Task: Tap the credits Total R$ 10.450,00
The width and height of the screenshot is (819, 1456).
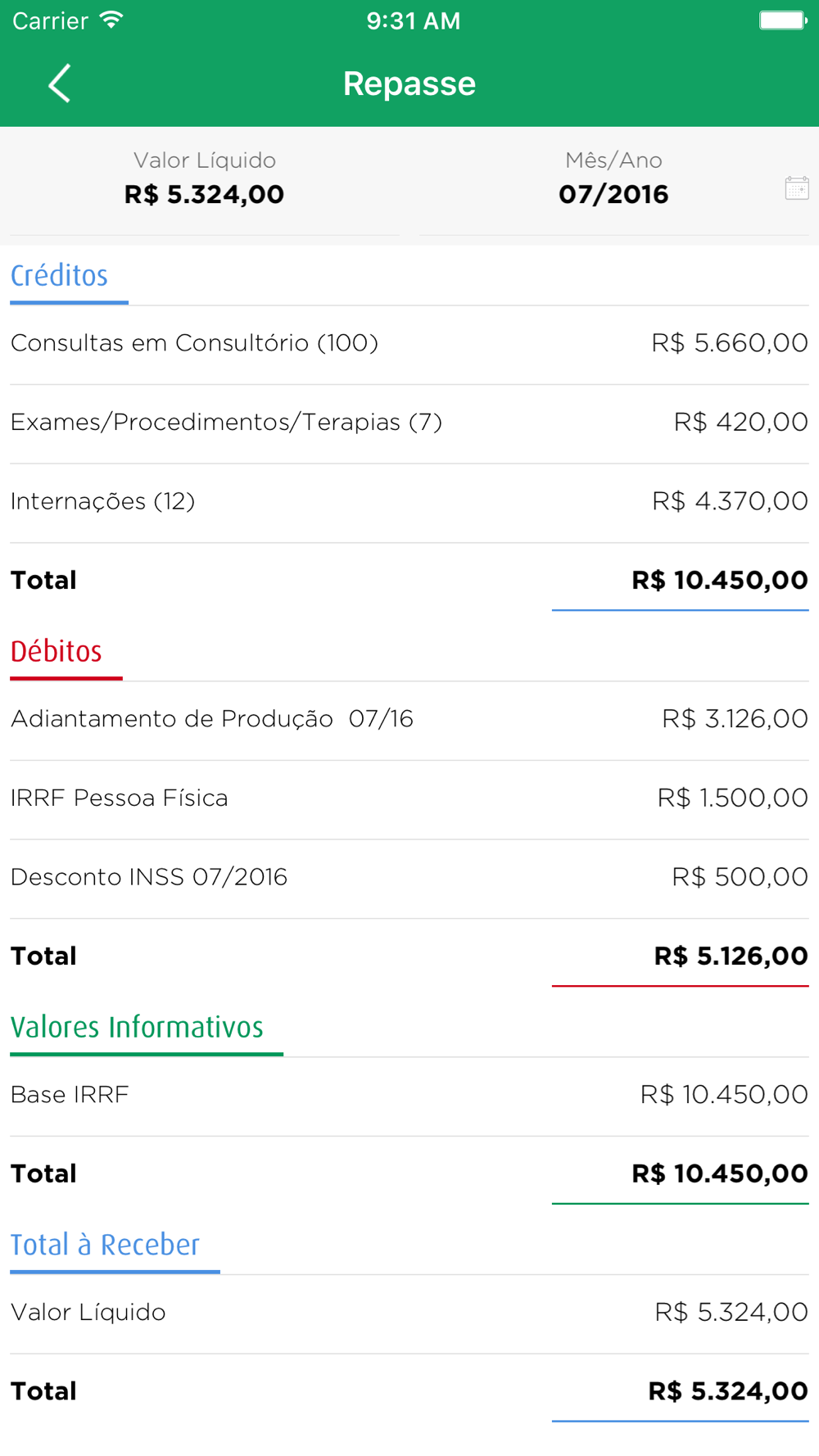Action: [720, 581]
